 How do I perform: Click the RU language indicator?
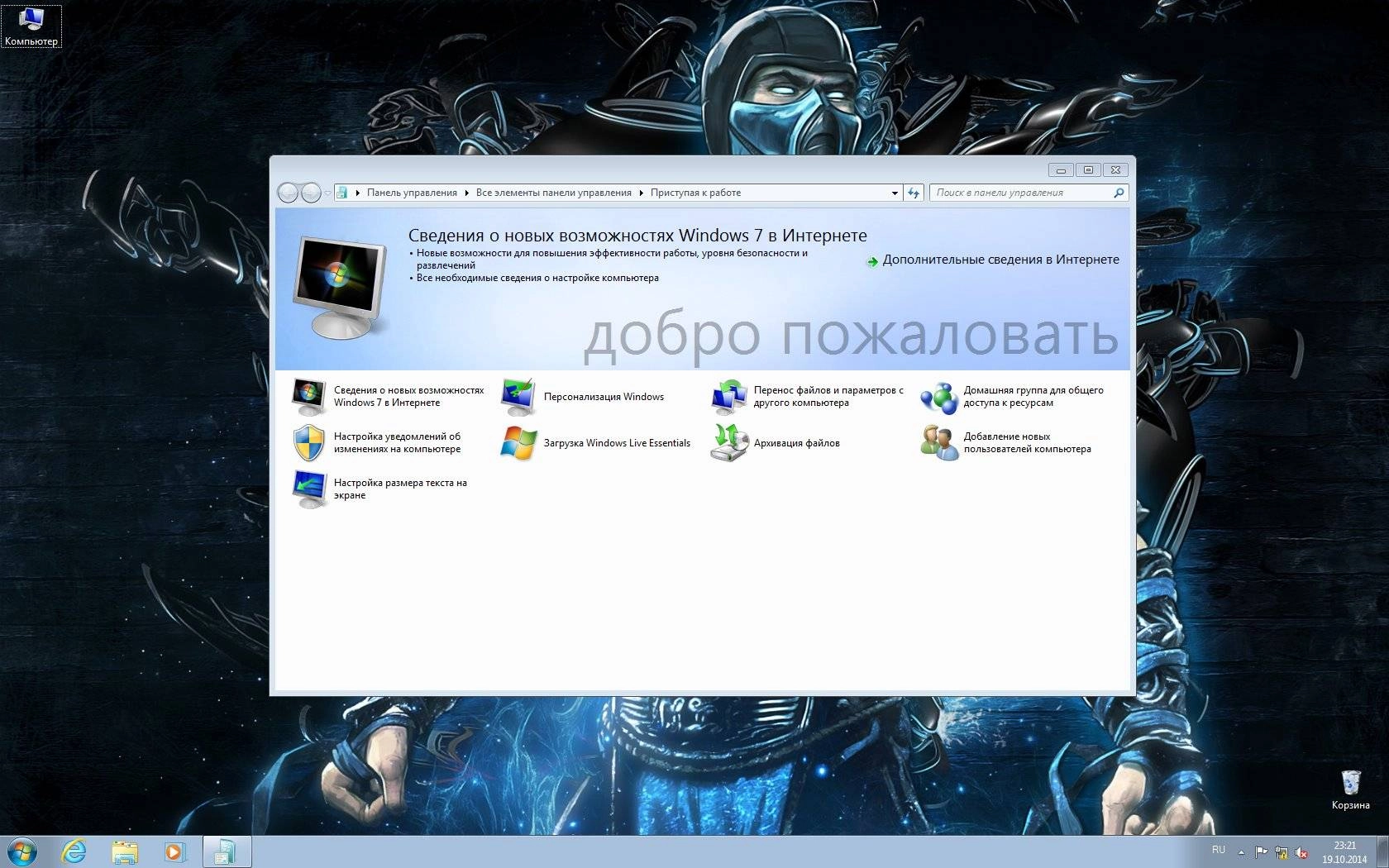click(x=1218, y=850)
